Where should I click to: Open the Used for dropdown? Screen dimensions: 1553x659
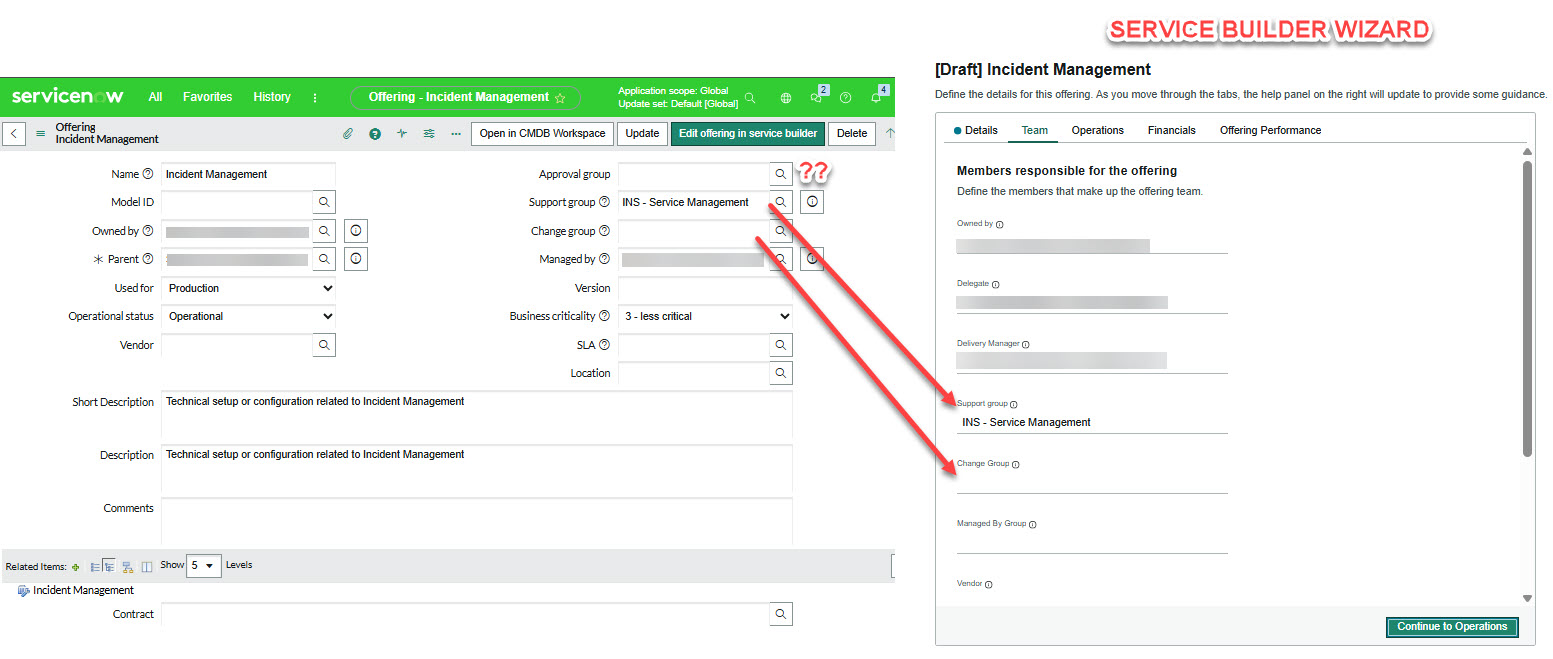click(248, 288)
